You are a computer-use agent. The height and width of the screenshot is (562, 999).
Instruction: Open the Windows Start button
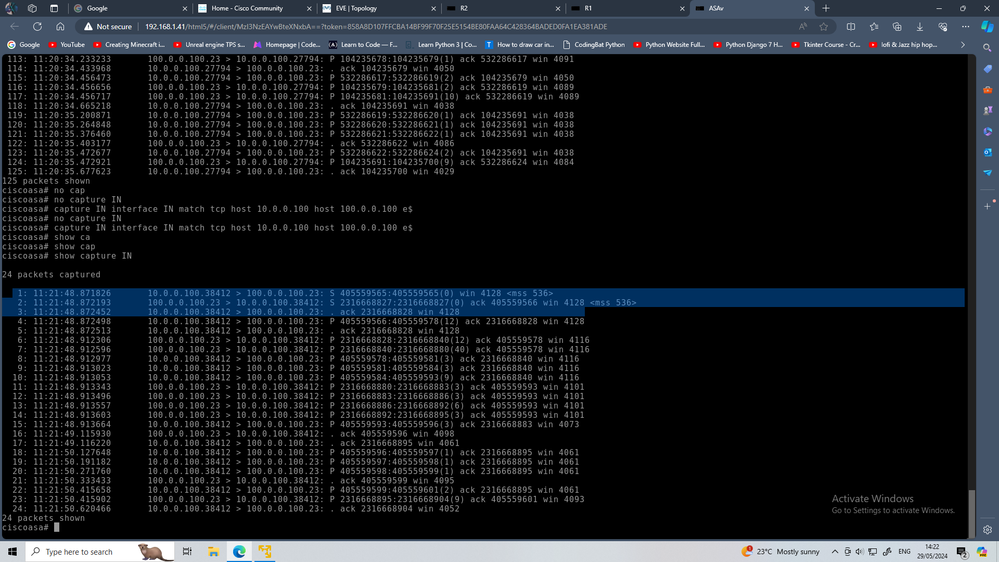pos(12,551)
